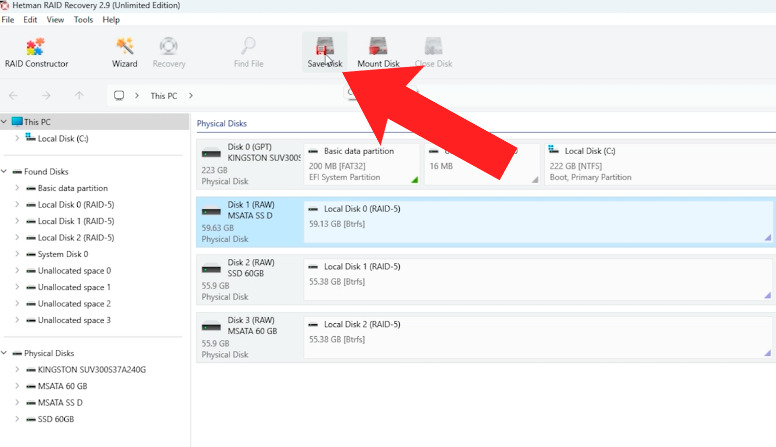Expand System Disk 0 tree node
This screenshot has height=447, width=776.
17,253
